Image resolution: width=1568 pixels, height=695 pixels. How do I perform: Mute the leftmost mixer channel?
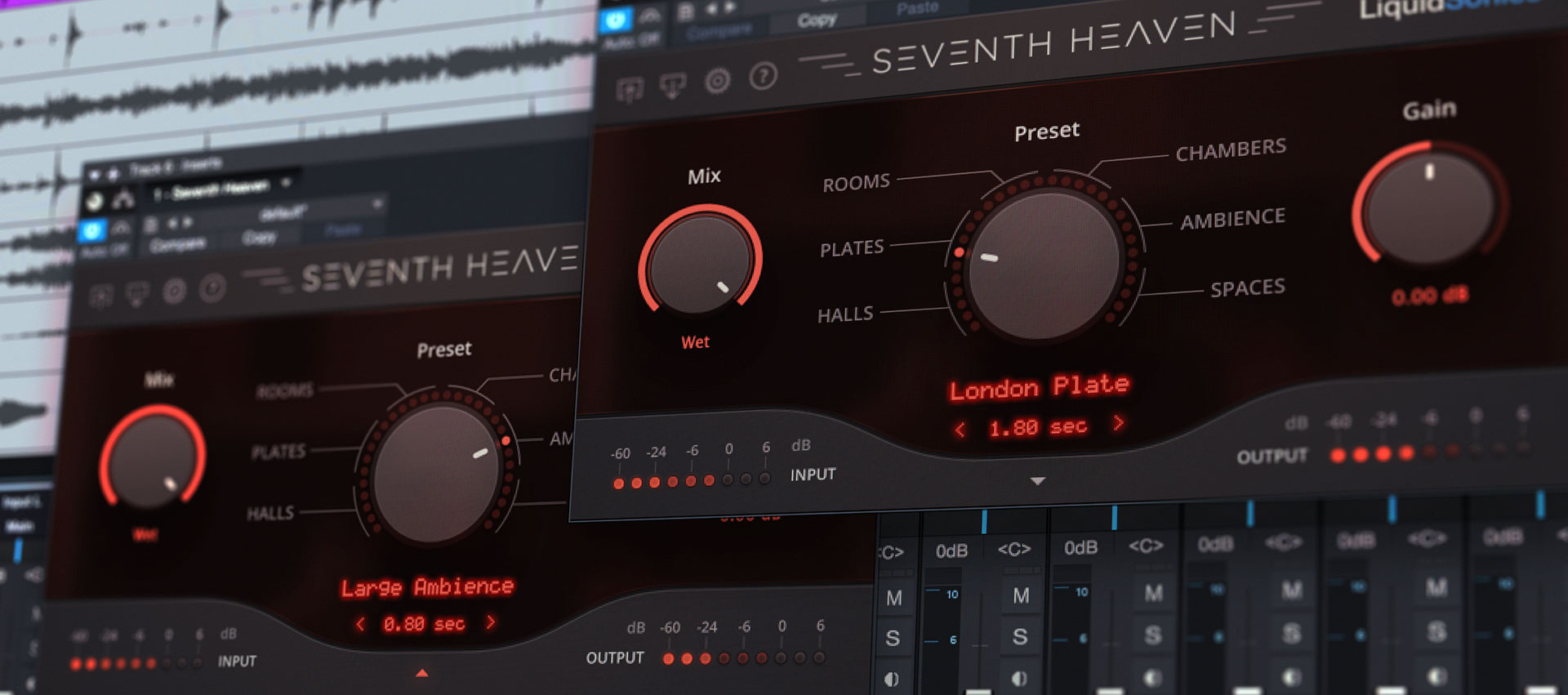(893, 598)
